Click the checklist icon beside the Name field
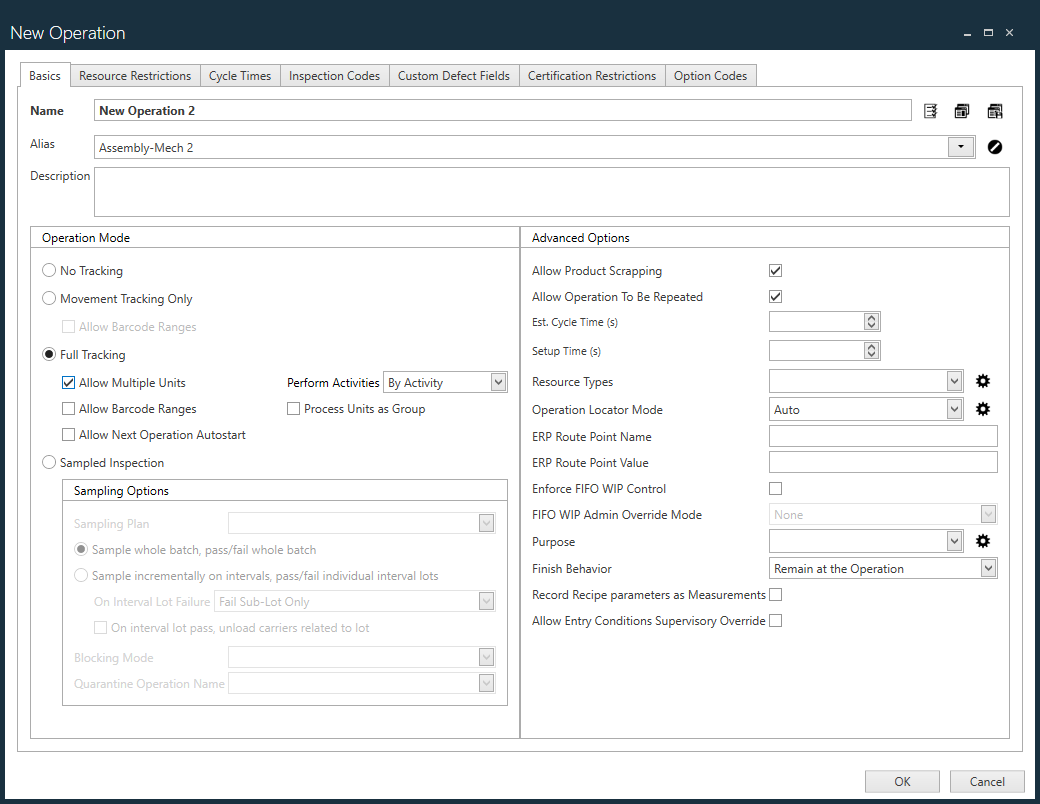Viewport: 1040px width, 804px height. [931, 110]
